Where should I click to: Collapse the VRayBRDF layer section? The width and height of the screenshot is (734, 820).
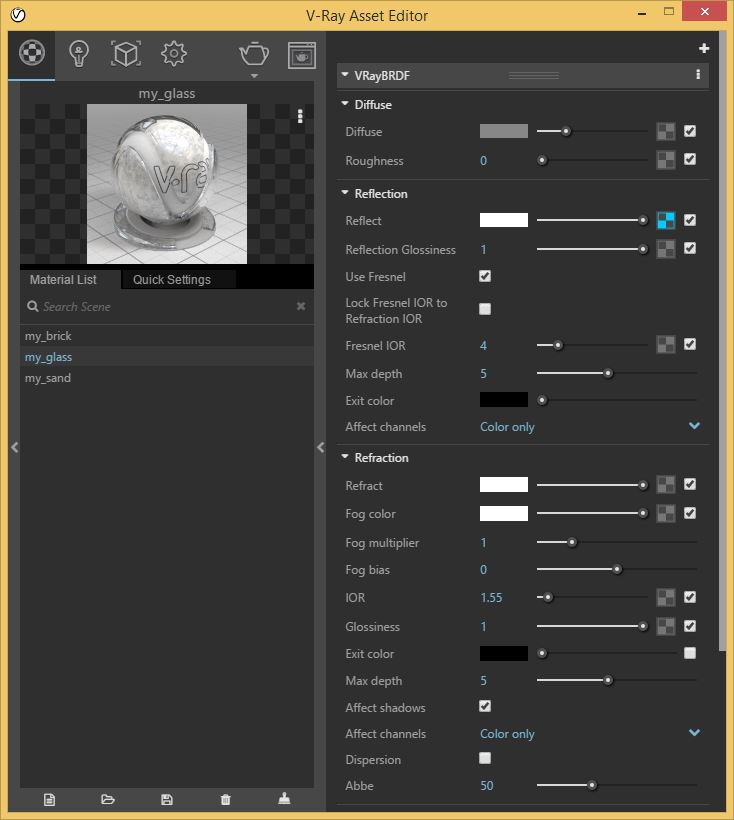(345, 75)
